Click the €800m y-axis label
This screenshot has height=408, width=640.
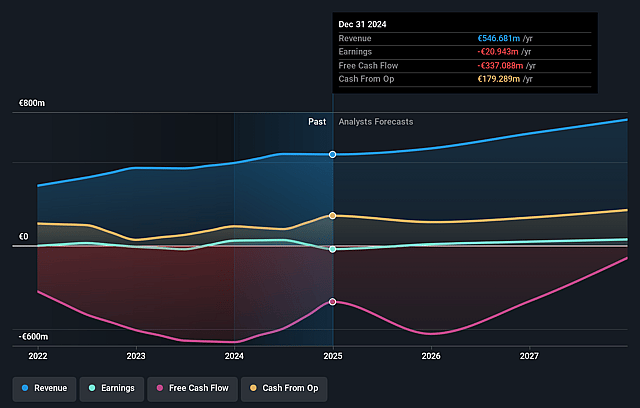pos(32,103)
